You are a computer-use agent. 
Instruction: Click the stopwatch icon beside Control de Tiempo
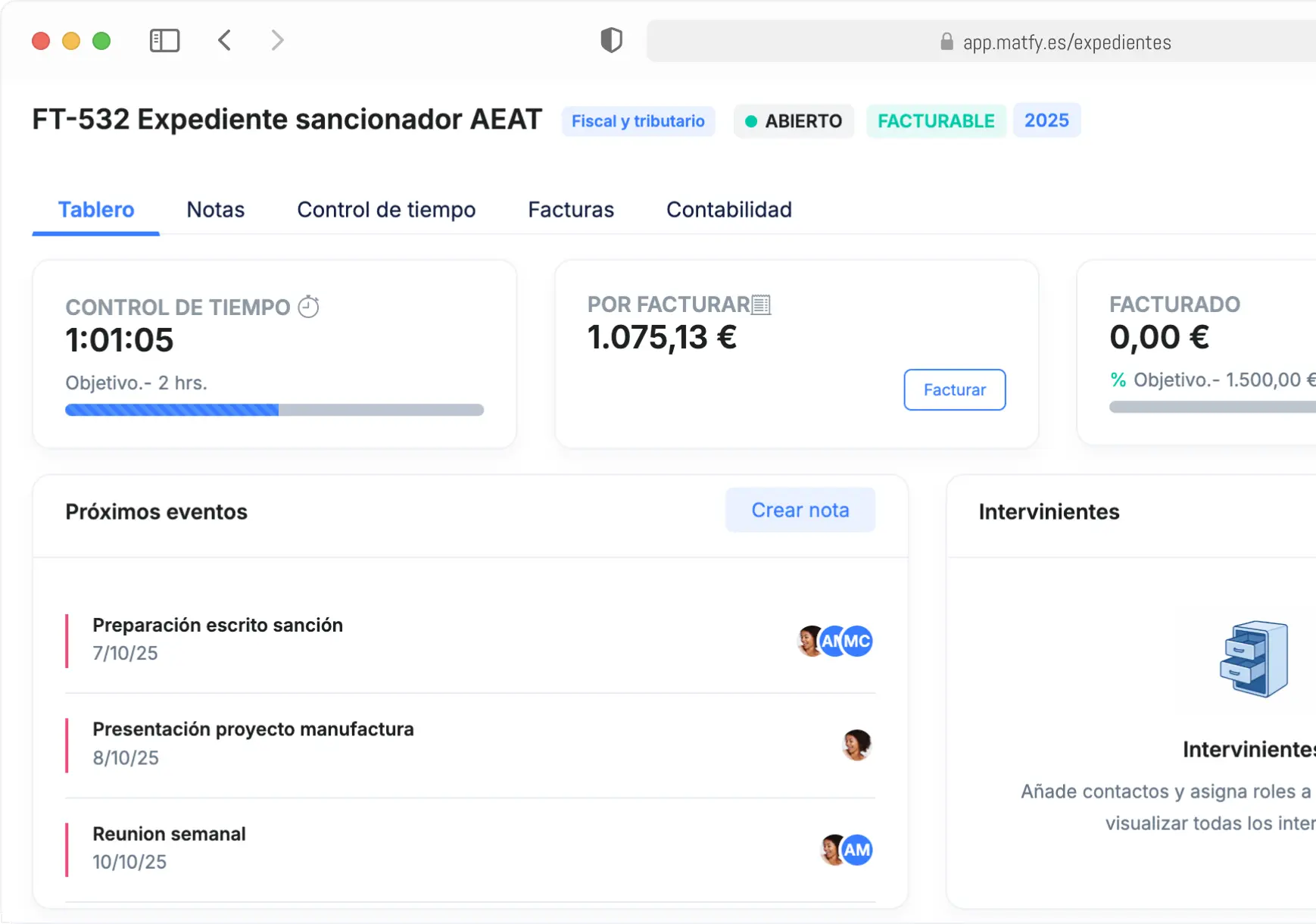[x=308, y=307]
